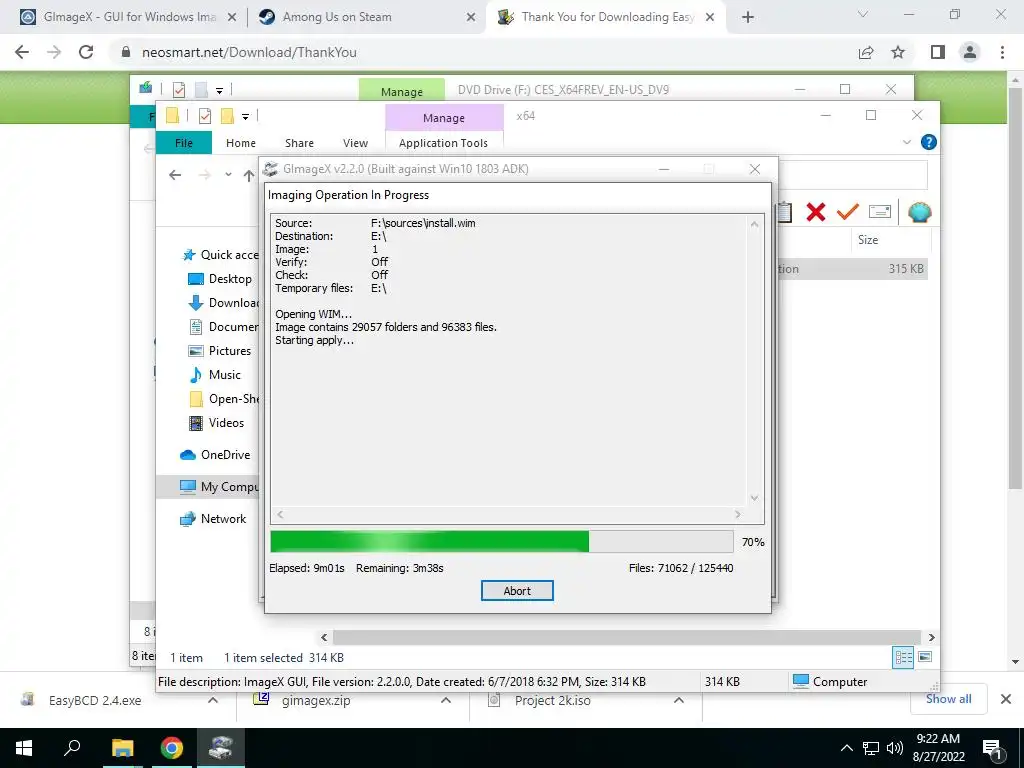Open the View ribbon tab
The width and height of the screenshot is (1024, 768).
355,142
